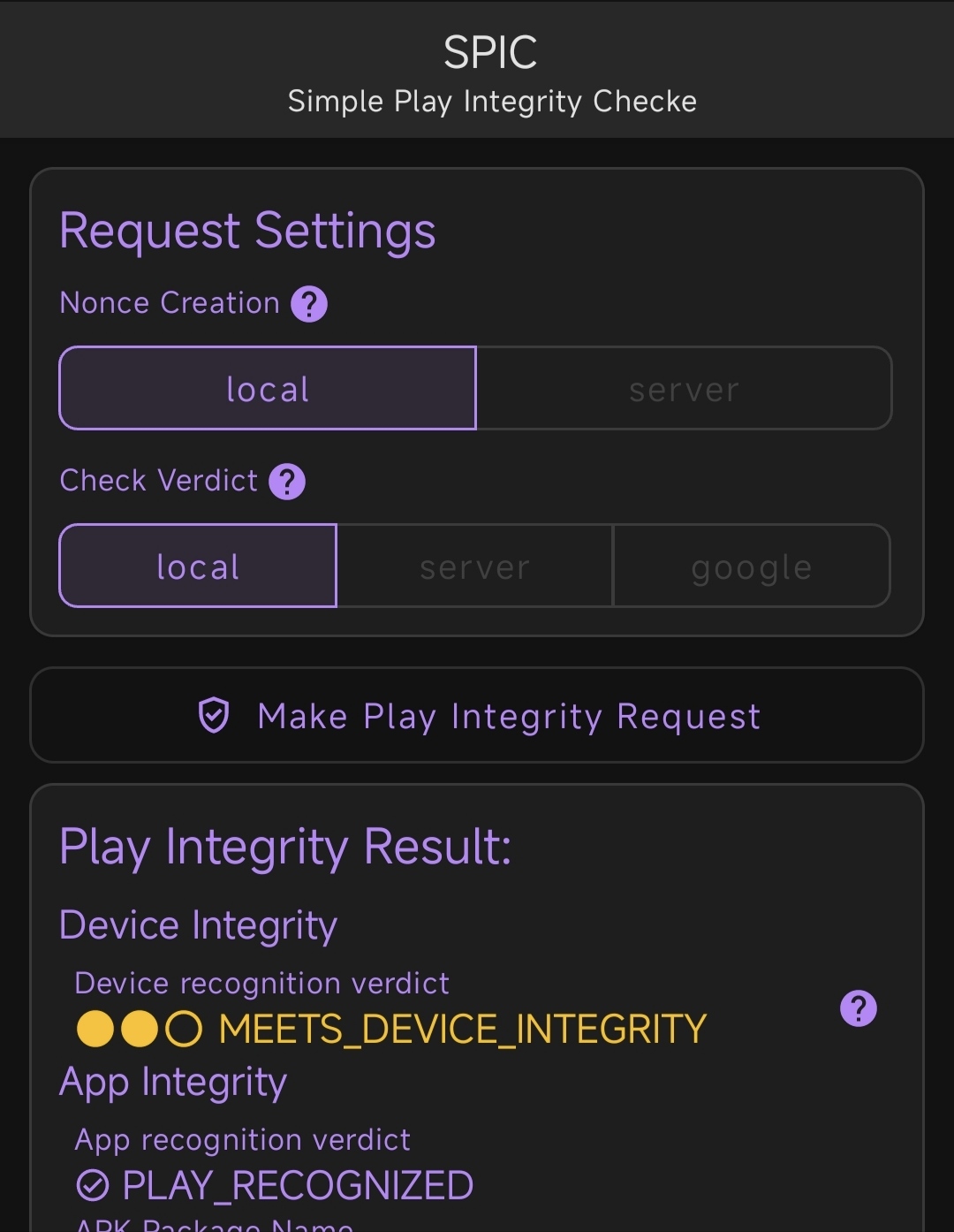Click the shield icon on request button
954x1232 pixels.
coord(214,715)
